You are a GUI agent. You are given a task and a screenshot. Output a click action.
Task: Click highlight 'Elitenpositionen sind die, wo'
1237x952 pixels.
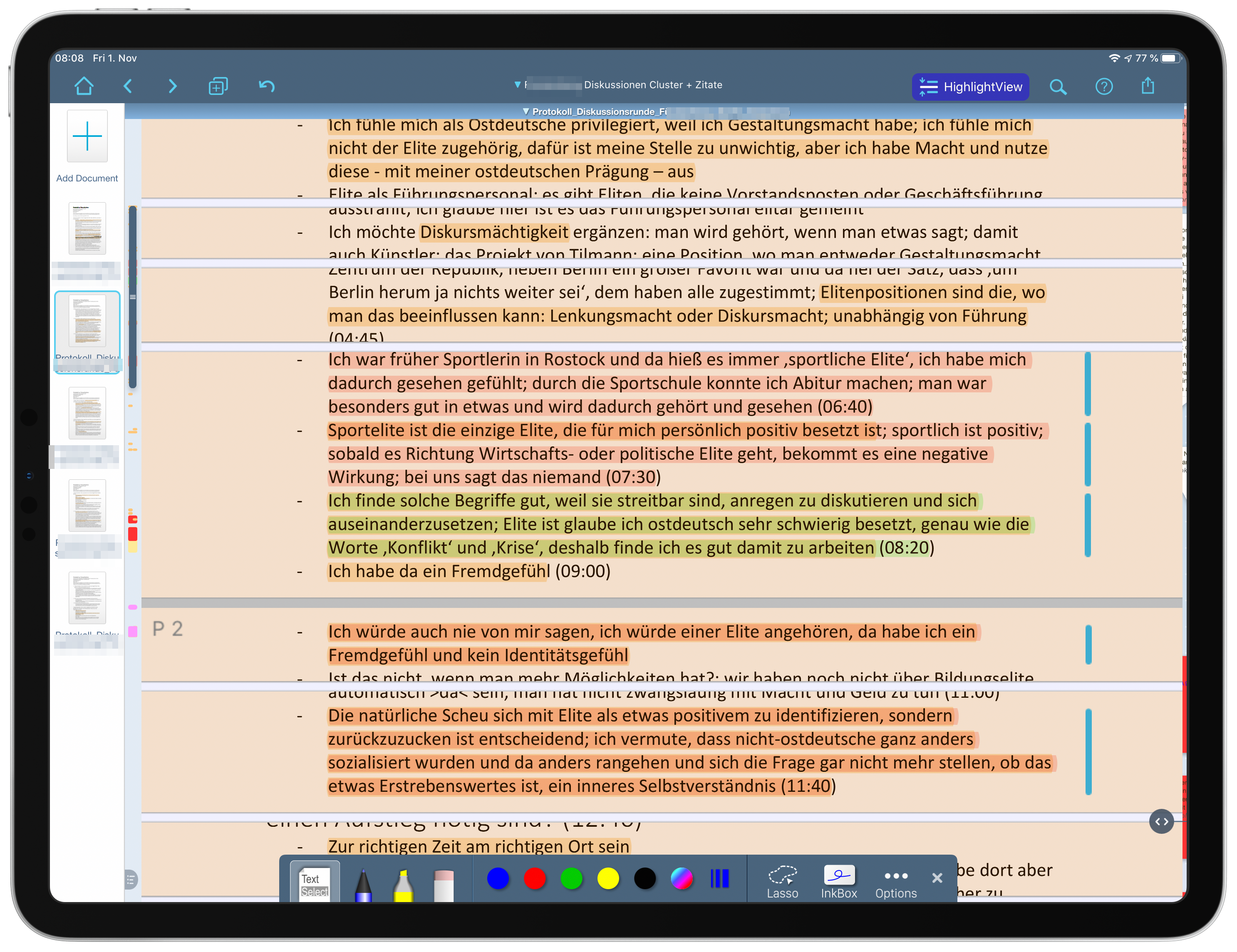pyautogui.click(x=932, y=292)
